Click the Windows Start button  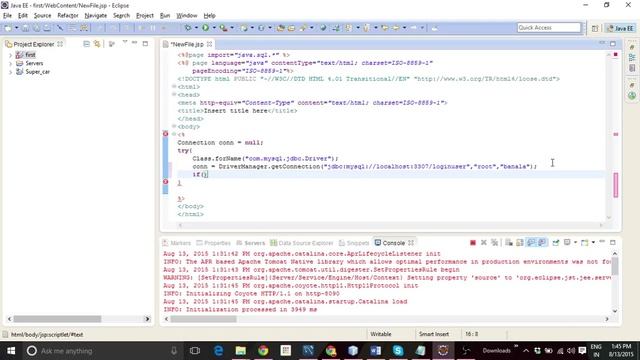coord(11,351)
